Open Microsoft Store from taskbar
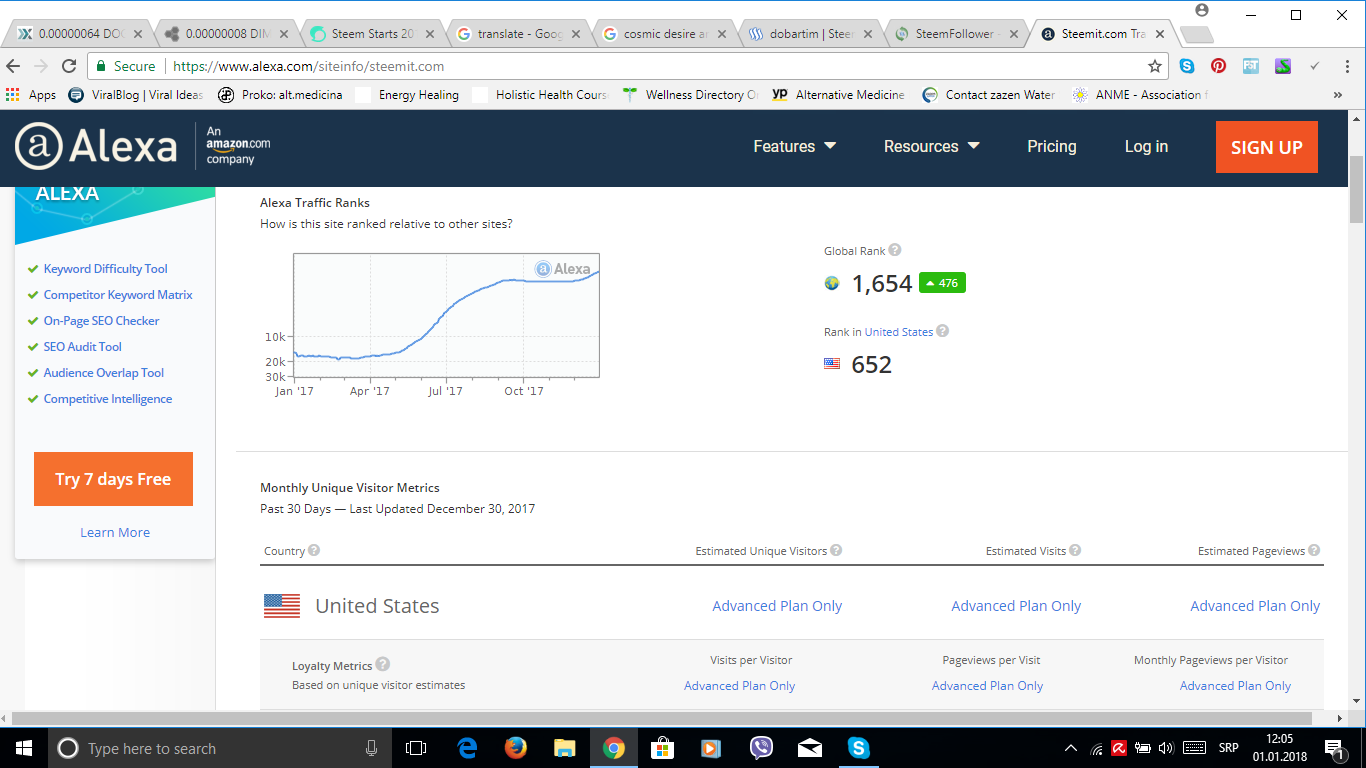This screenshot has height=768, width=1366. coord(662,748)
